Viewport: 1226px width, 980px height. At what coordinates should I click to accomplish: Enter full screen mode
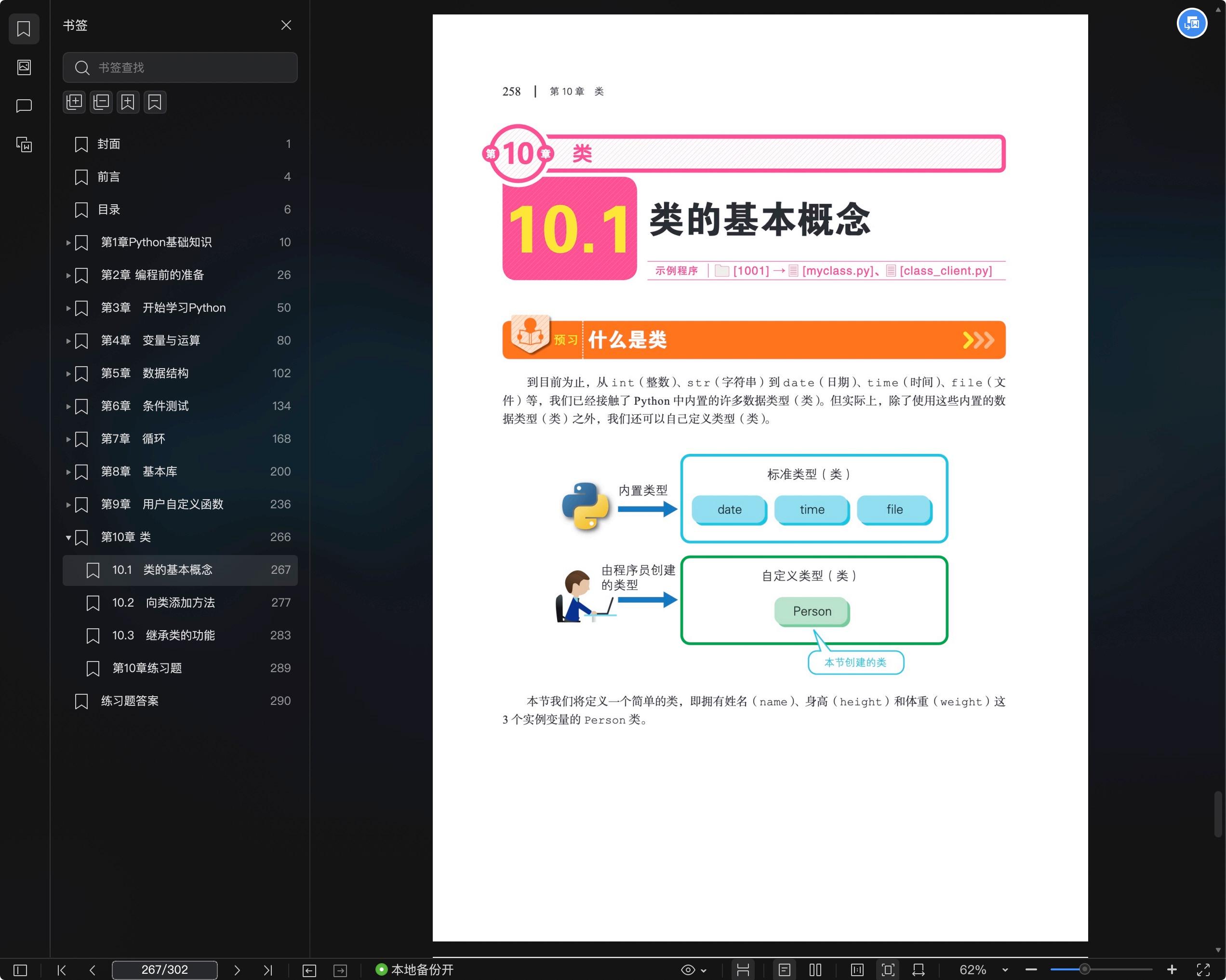click(x=1203, y=970)
